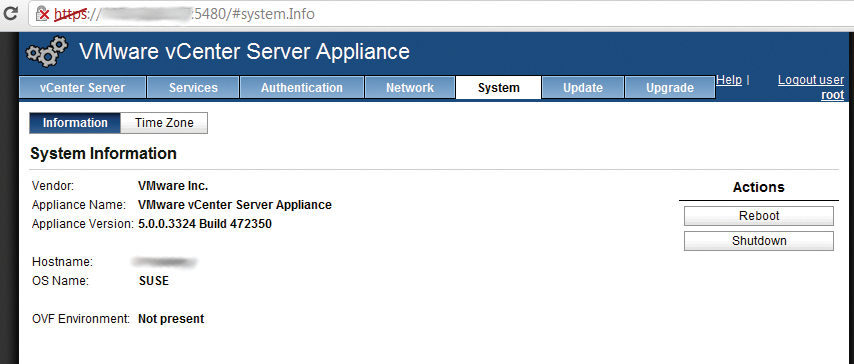Click Appliance Name value text
The width and height of the screenshot is (854, 364).
(x=235, y=205)
